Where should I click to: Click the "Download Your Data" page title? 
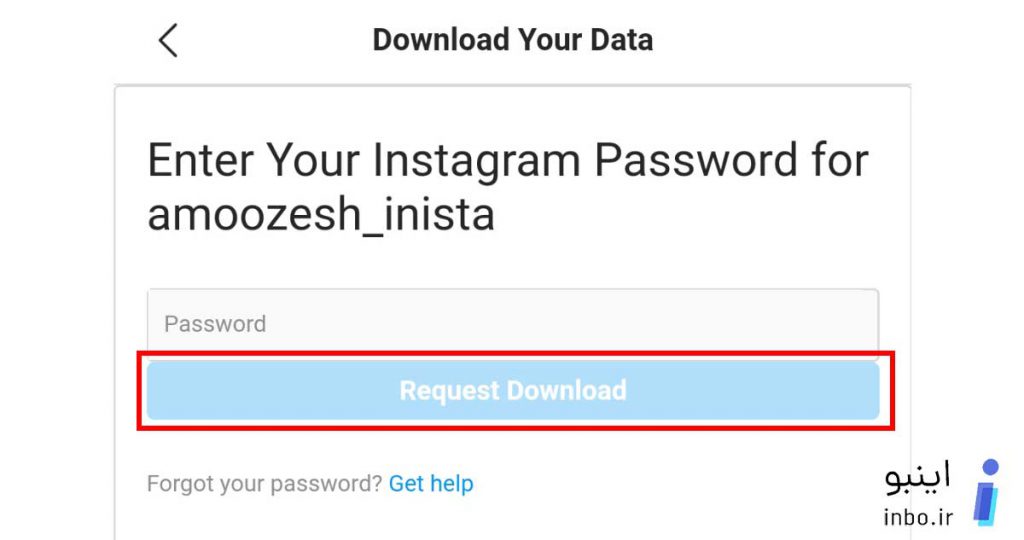(x=513, y=40)
